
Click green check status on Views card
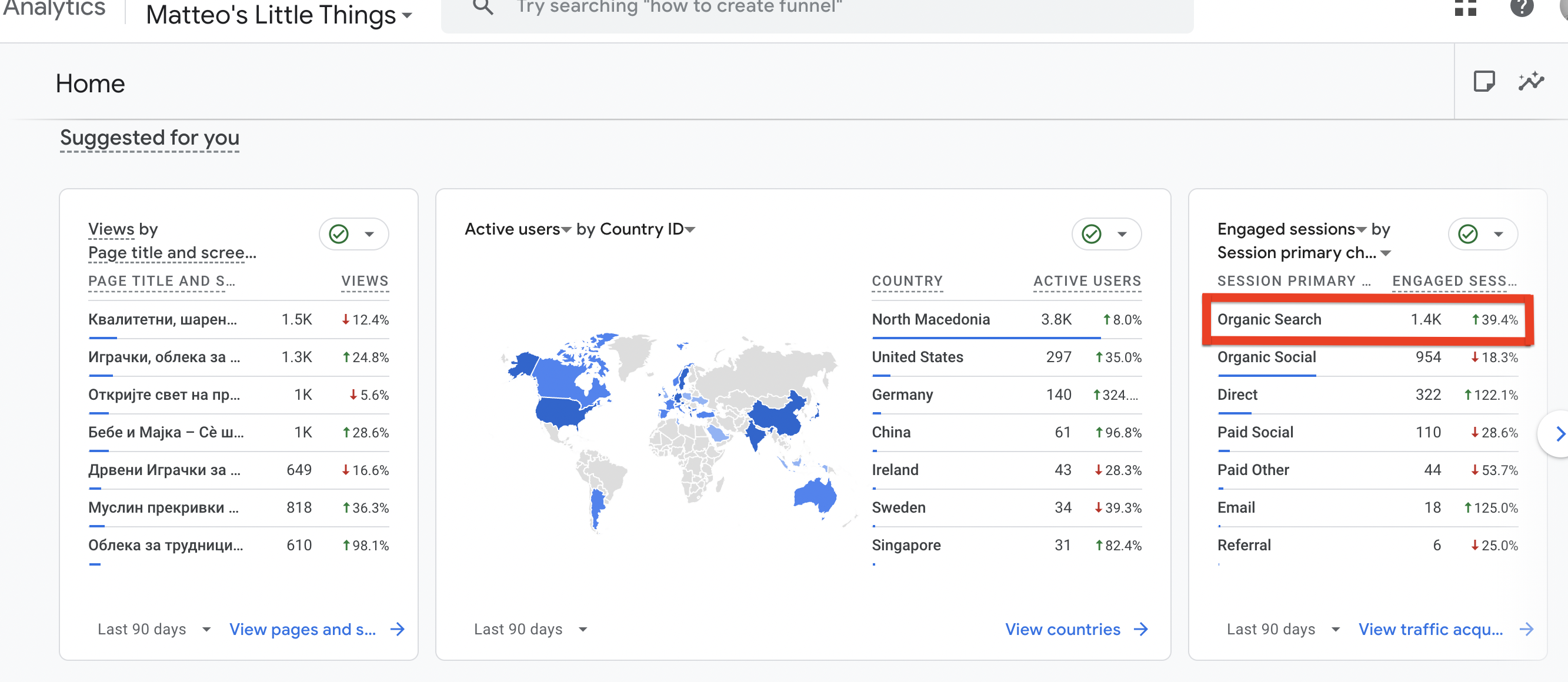tap(339, 234)
